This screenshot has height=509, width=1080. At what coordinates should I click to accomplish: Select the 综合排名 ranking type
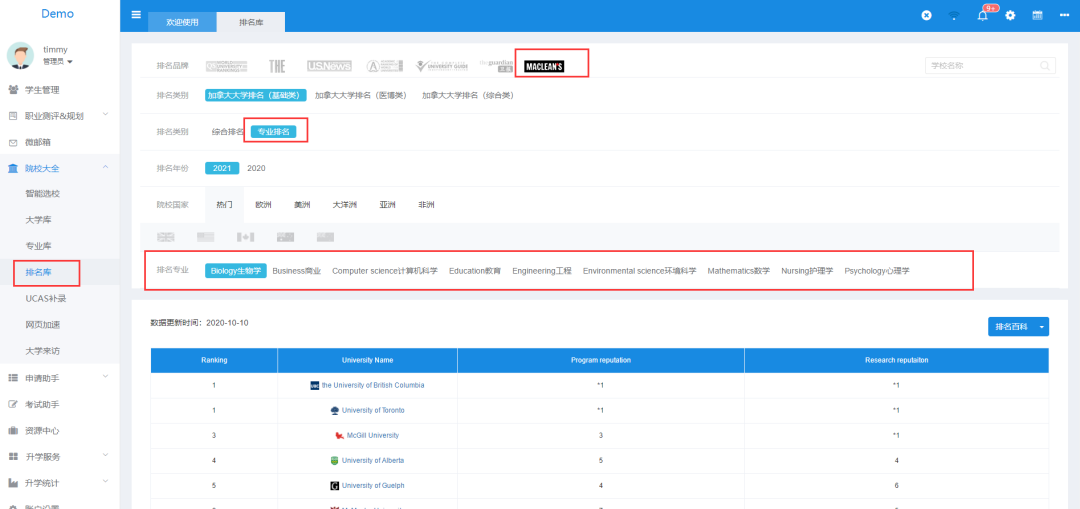(227, 132)
